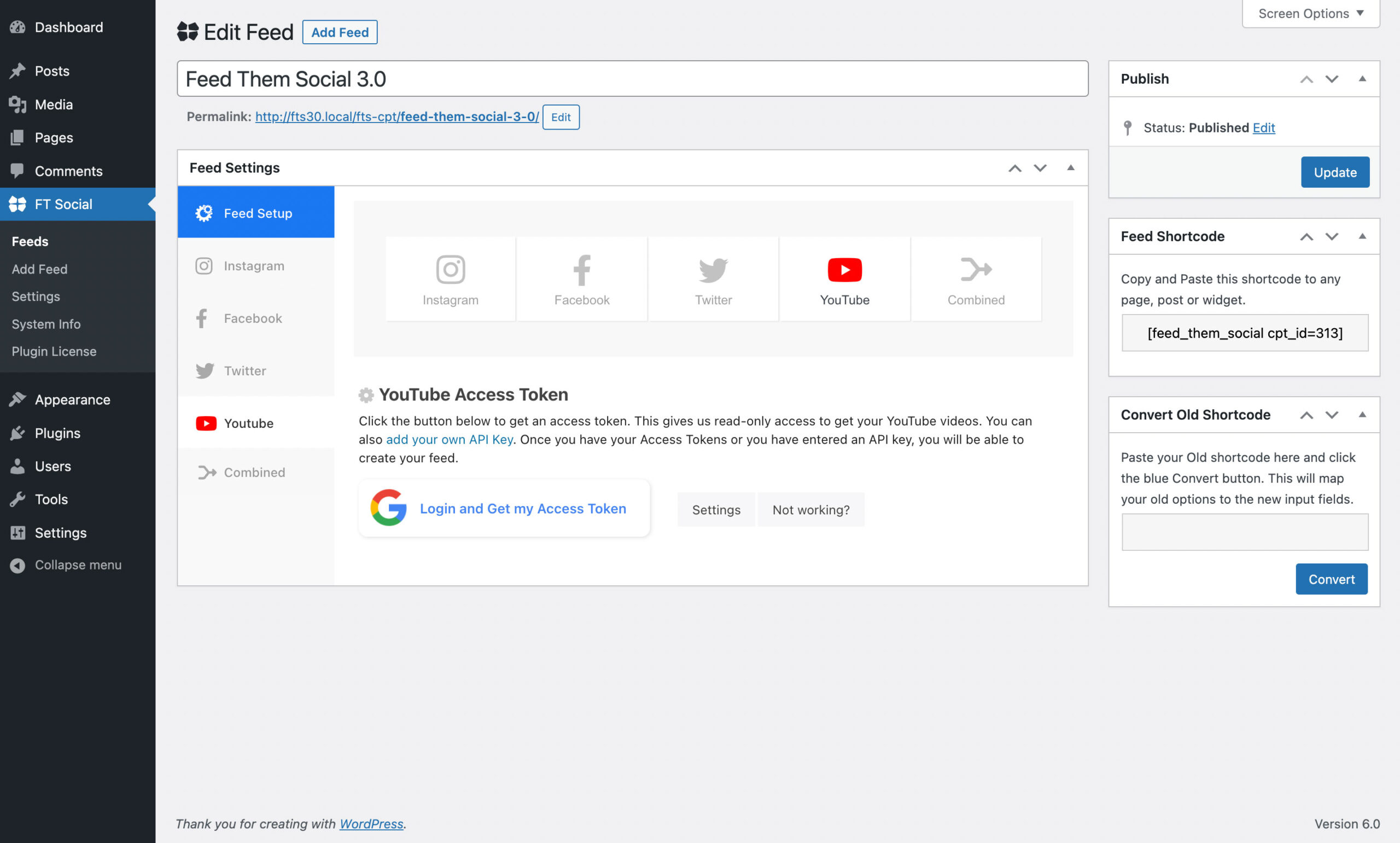Click the Posts pushpin icon
Screen dimensions: 1400x843
click(17, 71)
